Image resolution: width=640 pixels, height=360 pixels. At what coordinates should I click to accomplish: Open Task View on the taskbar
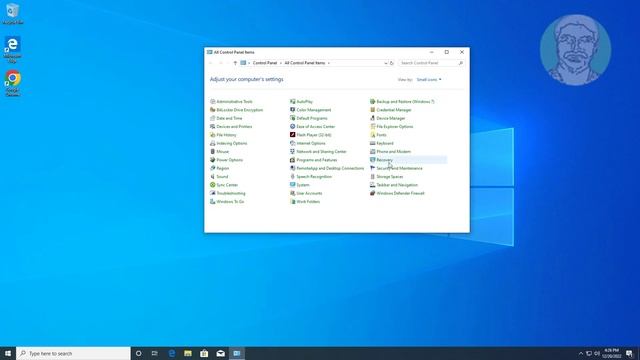click(x=155, y=353)
